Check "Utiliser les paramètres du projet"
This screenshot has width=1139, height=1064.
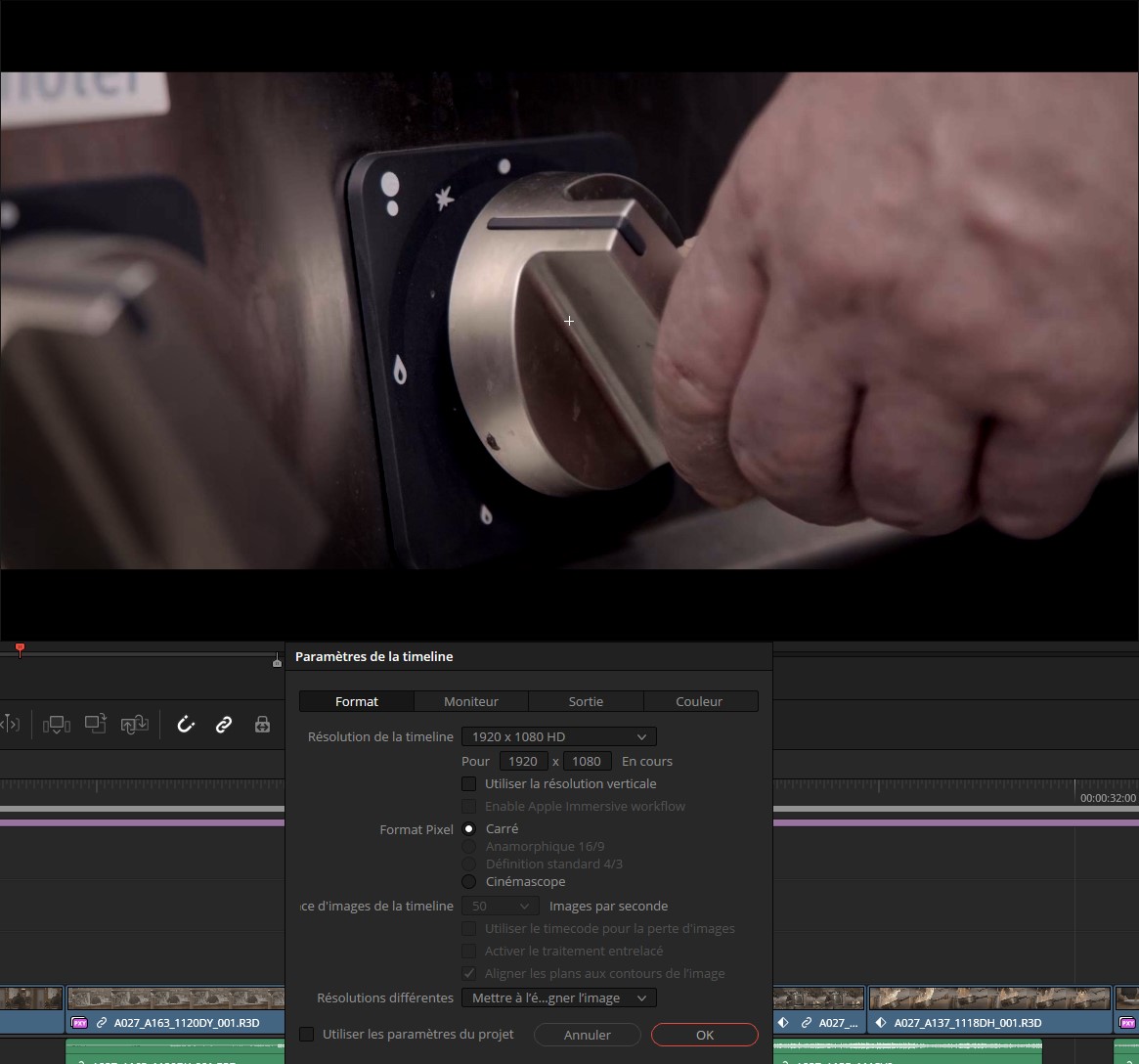[307, 1035]
